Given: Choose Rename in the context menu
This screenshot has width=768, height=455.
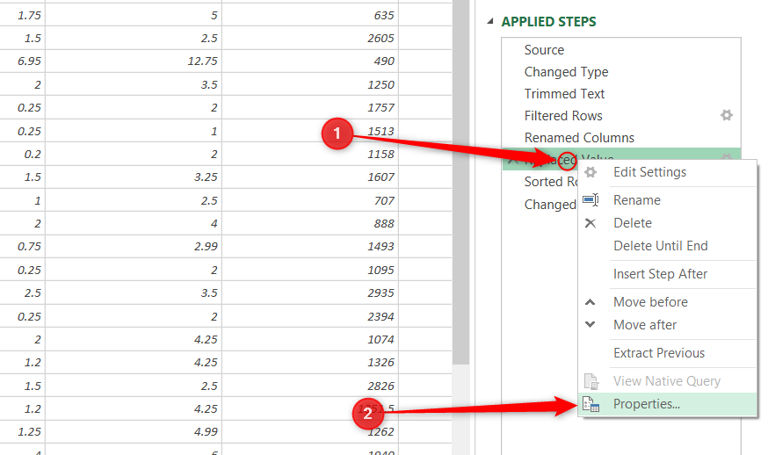Looking at the screenshot, I should click(x=637, y=200).
